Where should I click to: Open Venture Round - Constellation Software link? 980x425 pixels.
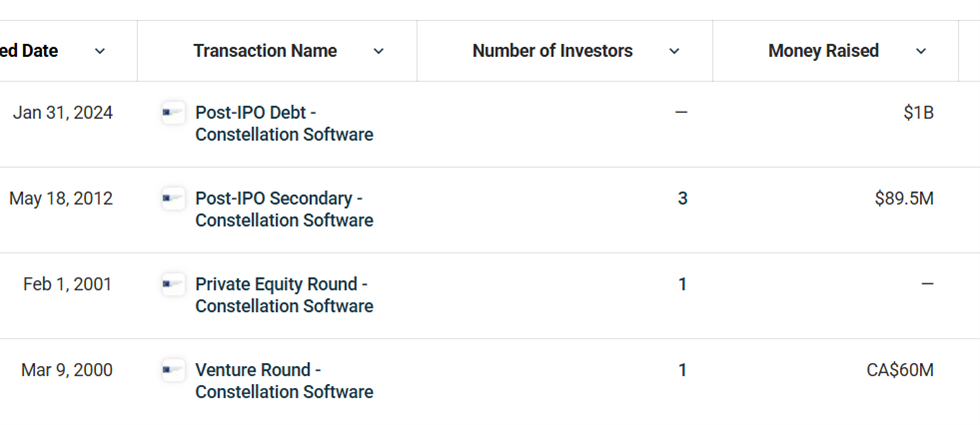point(284,381)
